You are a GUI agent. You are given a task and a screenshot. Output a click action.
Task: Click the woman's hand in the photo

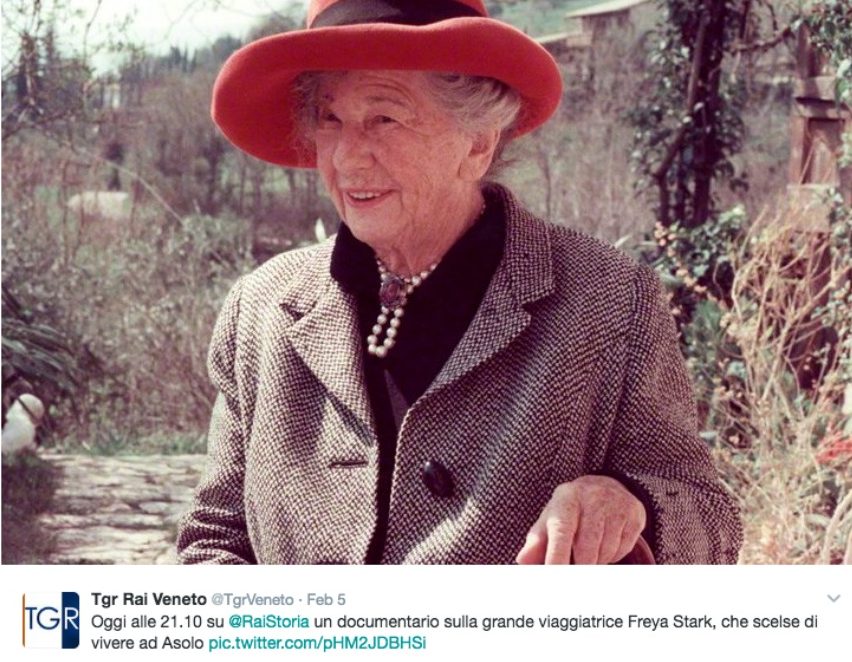(x=581, y=521)
